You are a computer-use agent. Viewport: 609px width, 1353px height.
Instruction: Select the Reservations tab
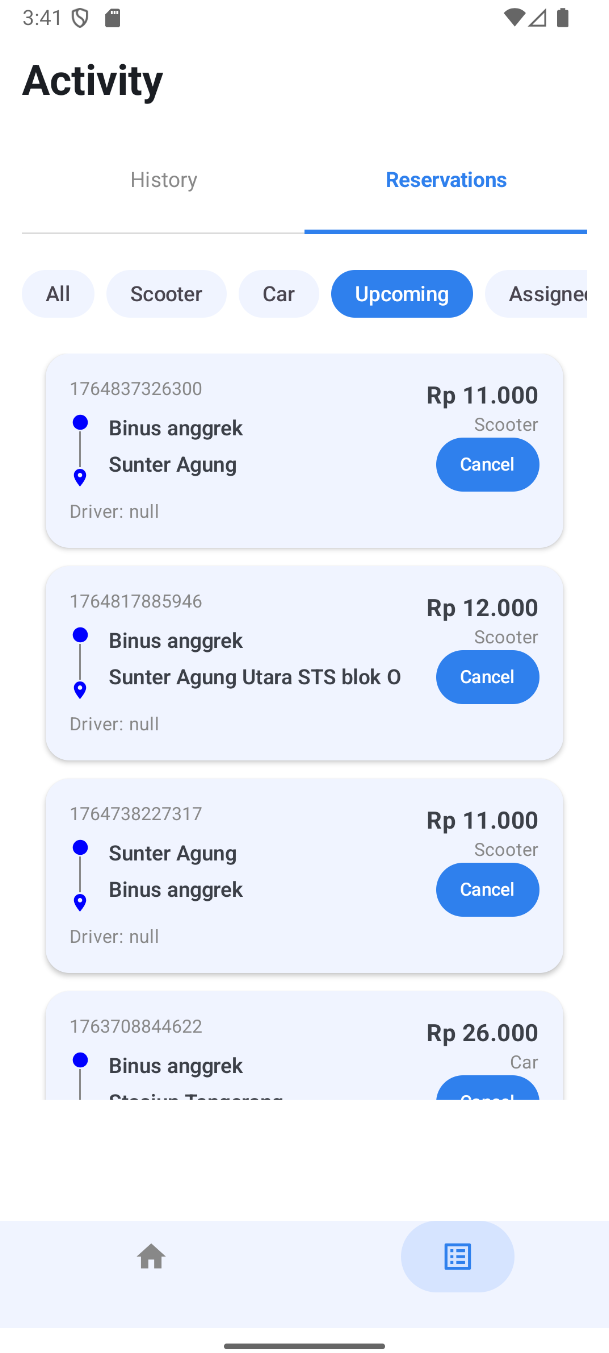[x=446, y=180]
